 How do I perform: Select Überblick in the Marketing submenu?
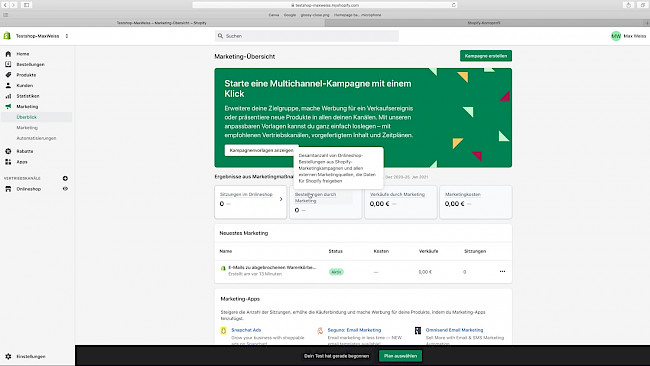click(x=27, y=117)
